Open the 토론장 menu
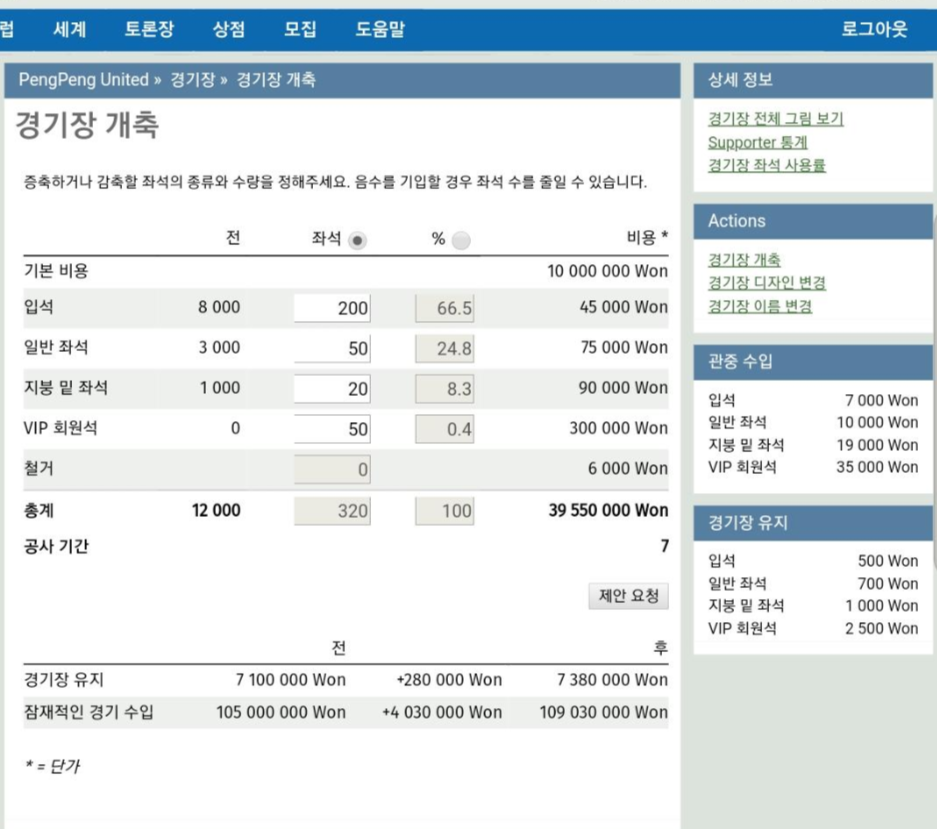 149,29
